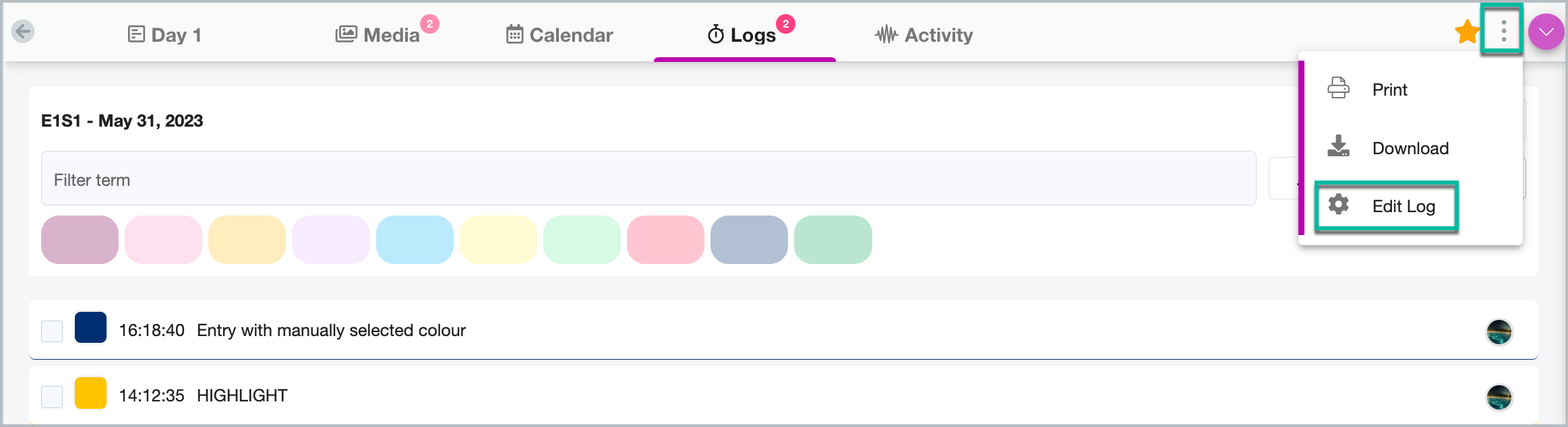1568x427 pixels.
Task: Tick the checkbox for the HIGHLIGHT entry
Action: pos(52,397)
